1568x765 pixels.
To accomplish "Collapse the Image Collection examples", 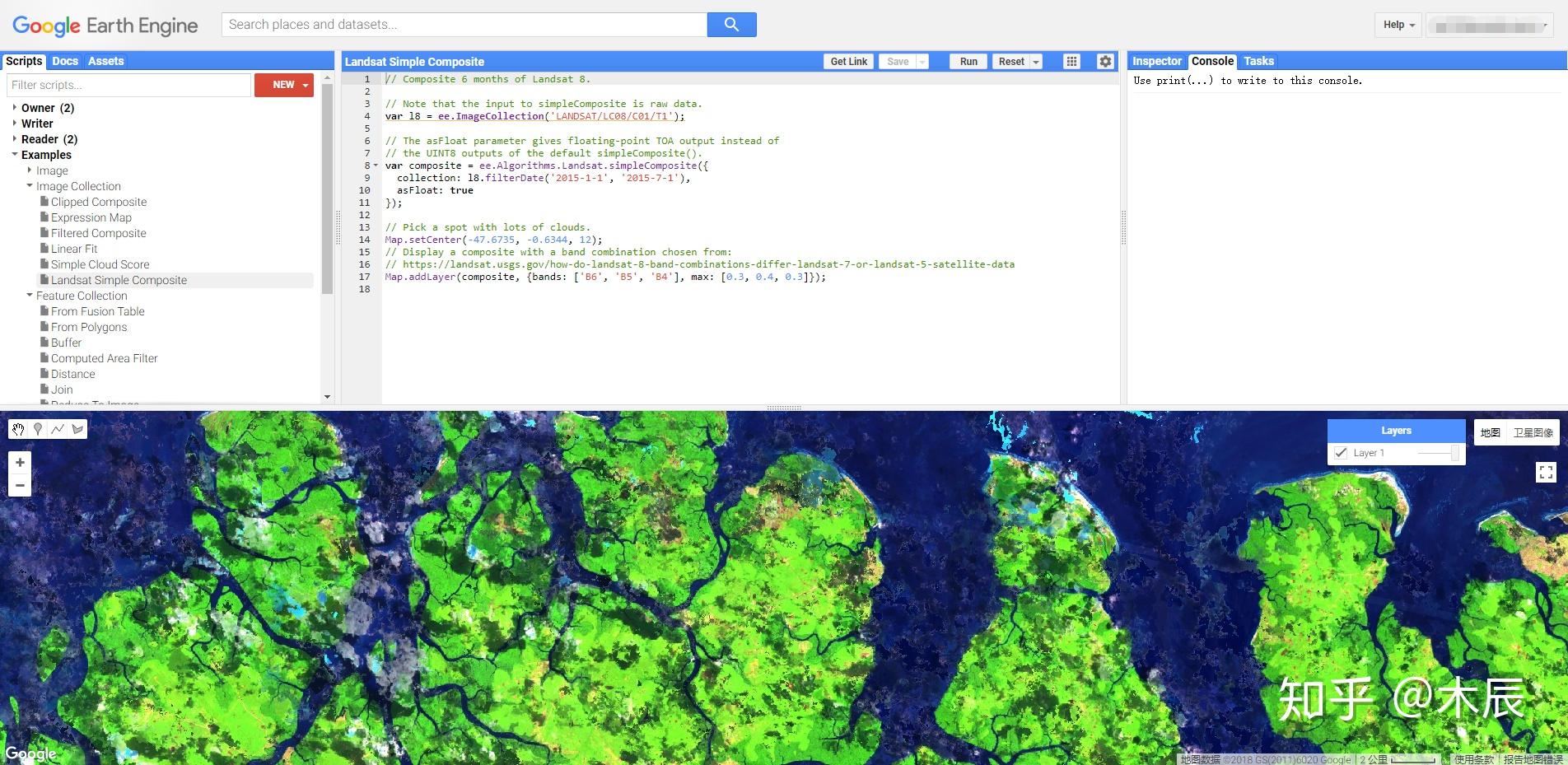I will tap(30, 185).
